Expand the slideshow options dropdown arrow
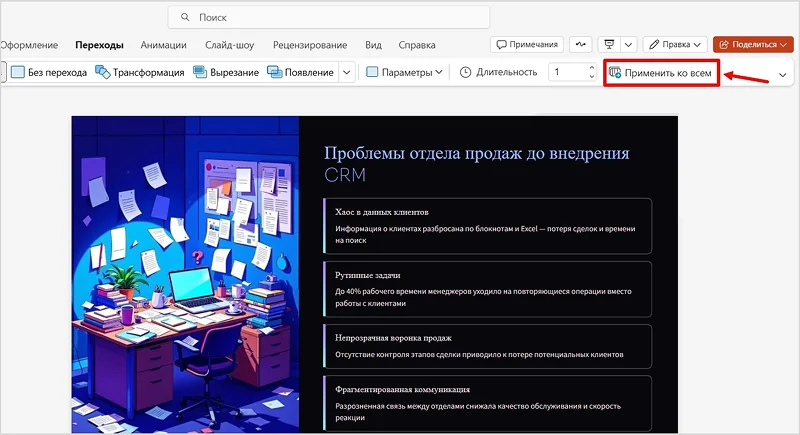Screen dimensions: 800x435 [x=629, y=44]
